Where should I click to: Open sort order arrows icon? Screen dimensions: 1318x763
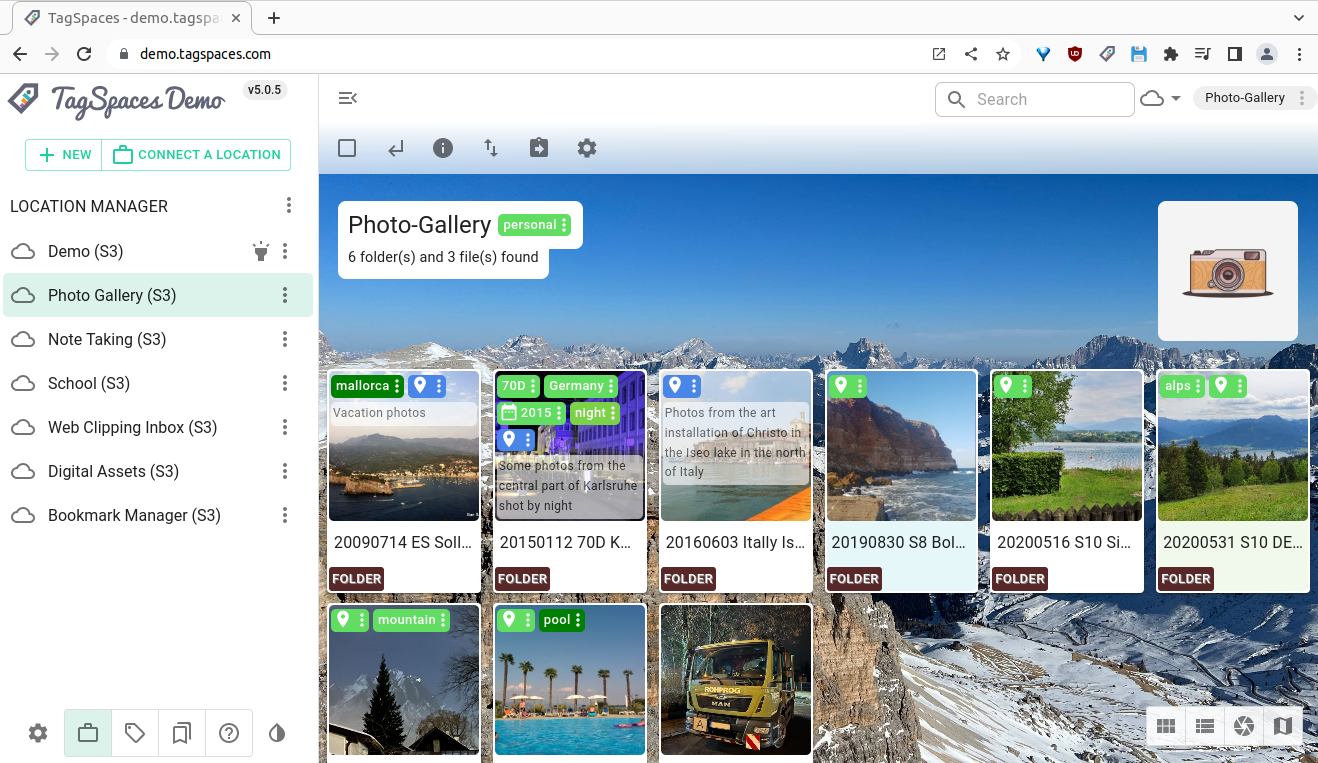click(x=491, y=148)
